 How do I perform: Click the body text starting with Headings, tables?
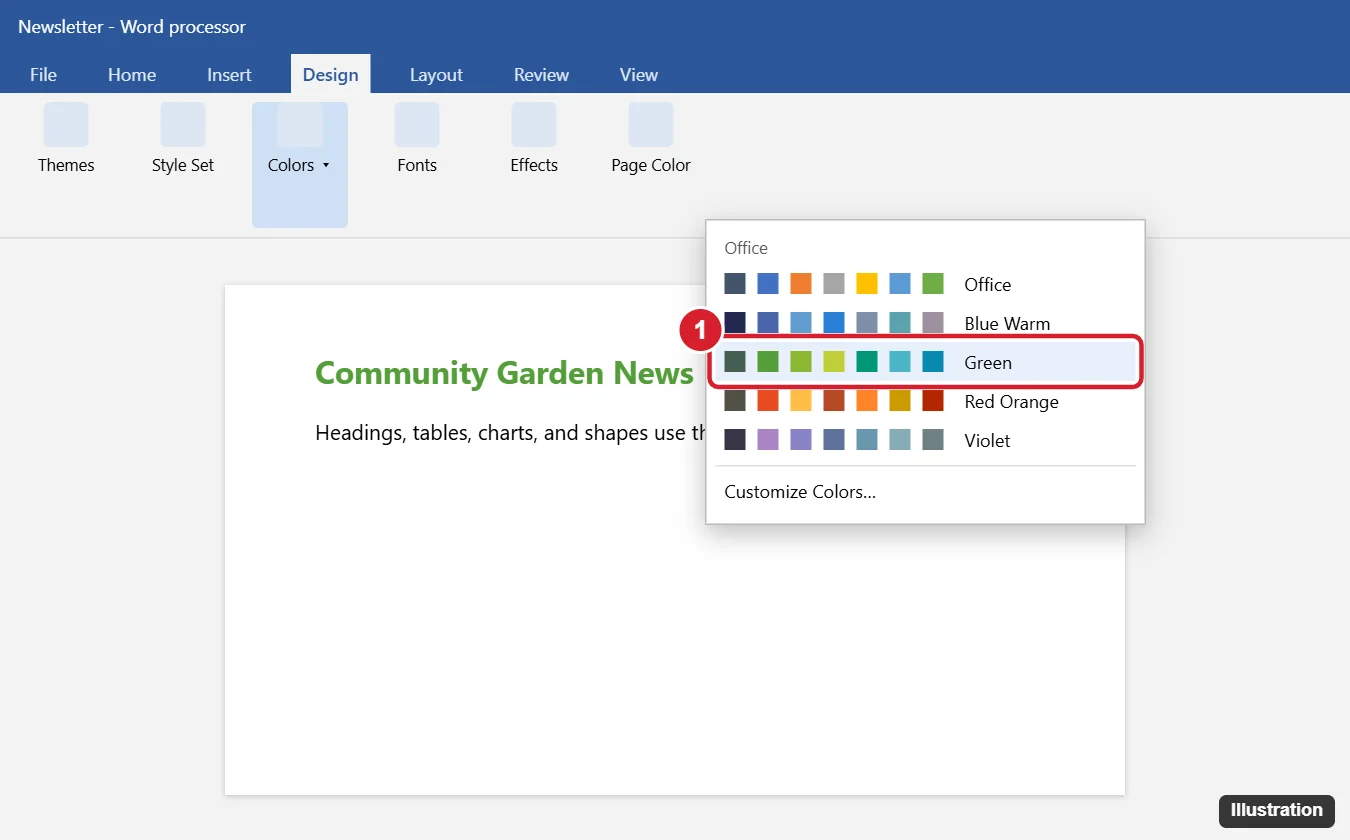(510, 433)
